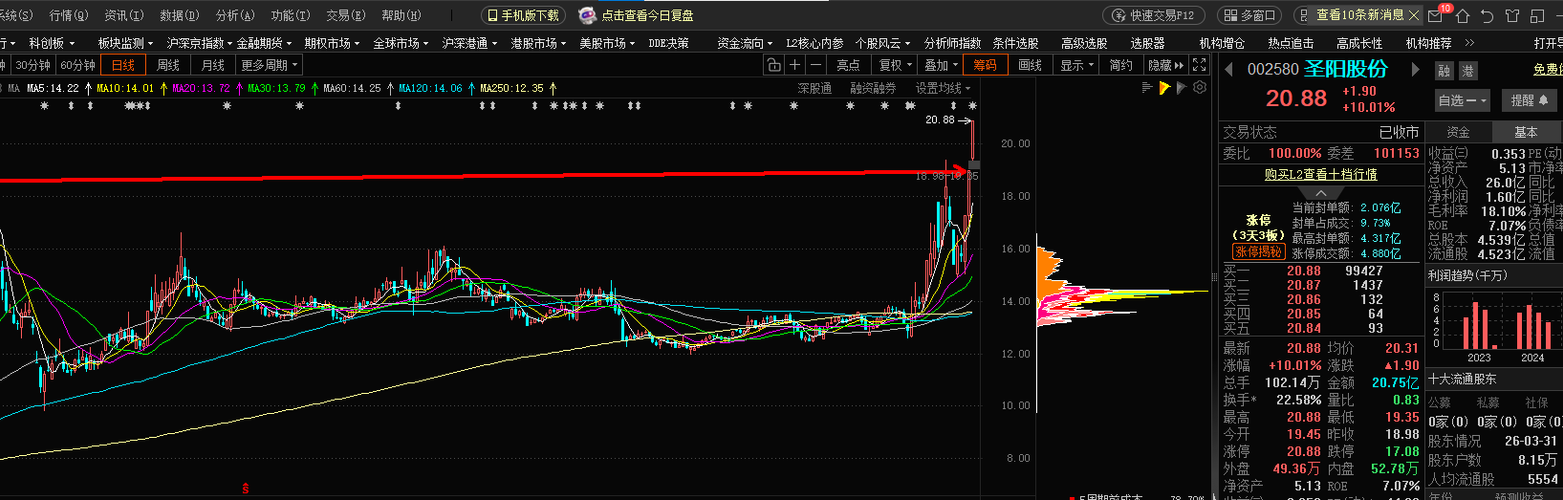Click the lock icon in chart toolbar
The width and height of the screenshot is (1563, 500).
774,65
